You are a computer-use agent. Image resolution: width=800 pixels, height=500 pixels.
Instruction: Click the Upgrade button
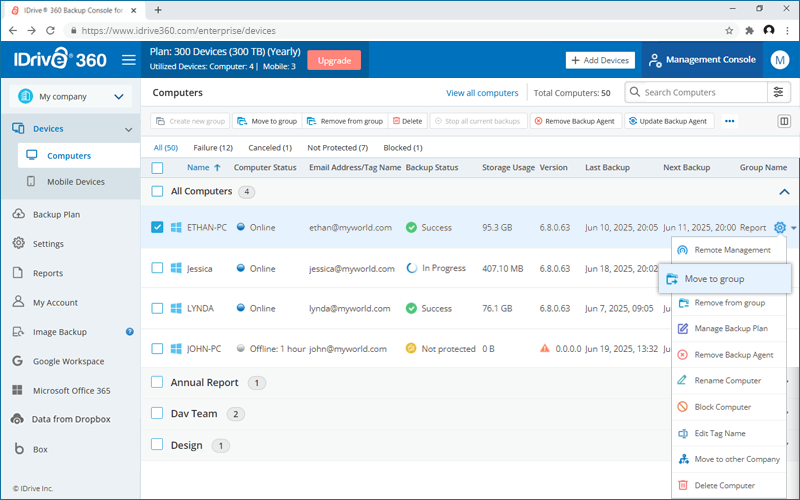click(x=334, y=60)
